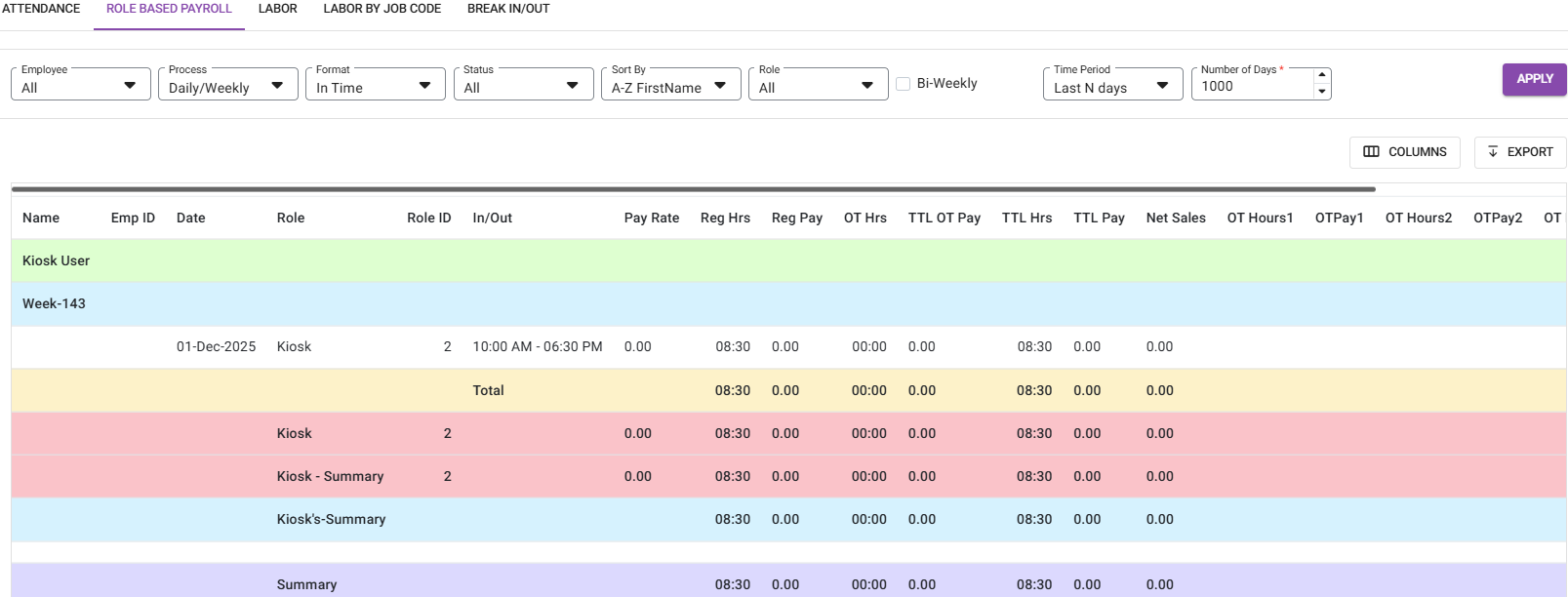Switch to the Attendance tab
The width and height of the screenshot is (1568, 597).
41,9
